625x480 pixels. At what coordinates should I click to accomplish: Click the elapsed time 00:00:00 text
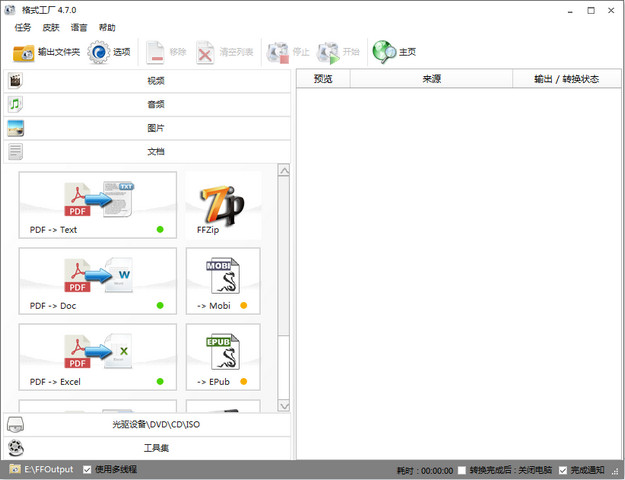[437, 471]
